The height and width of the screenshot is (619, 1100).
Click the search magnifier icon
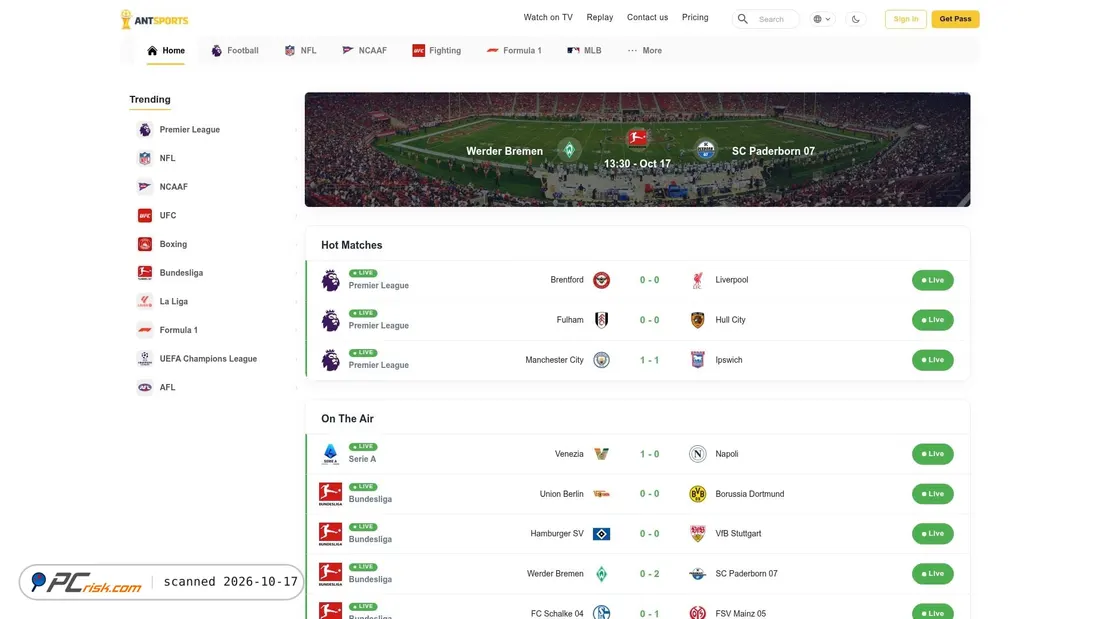coord(742,19)
